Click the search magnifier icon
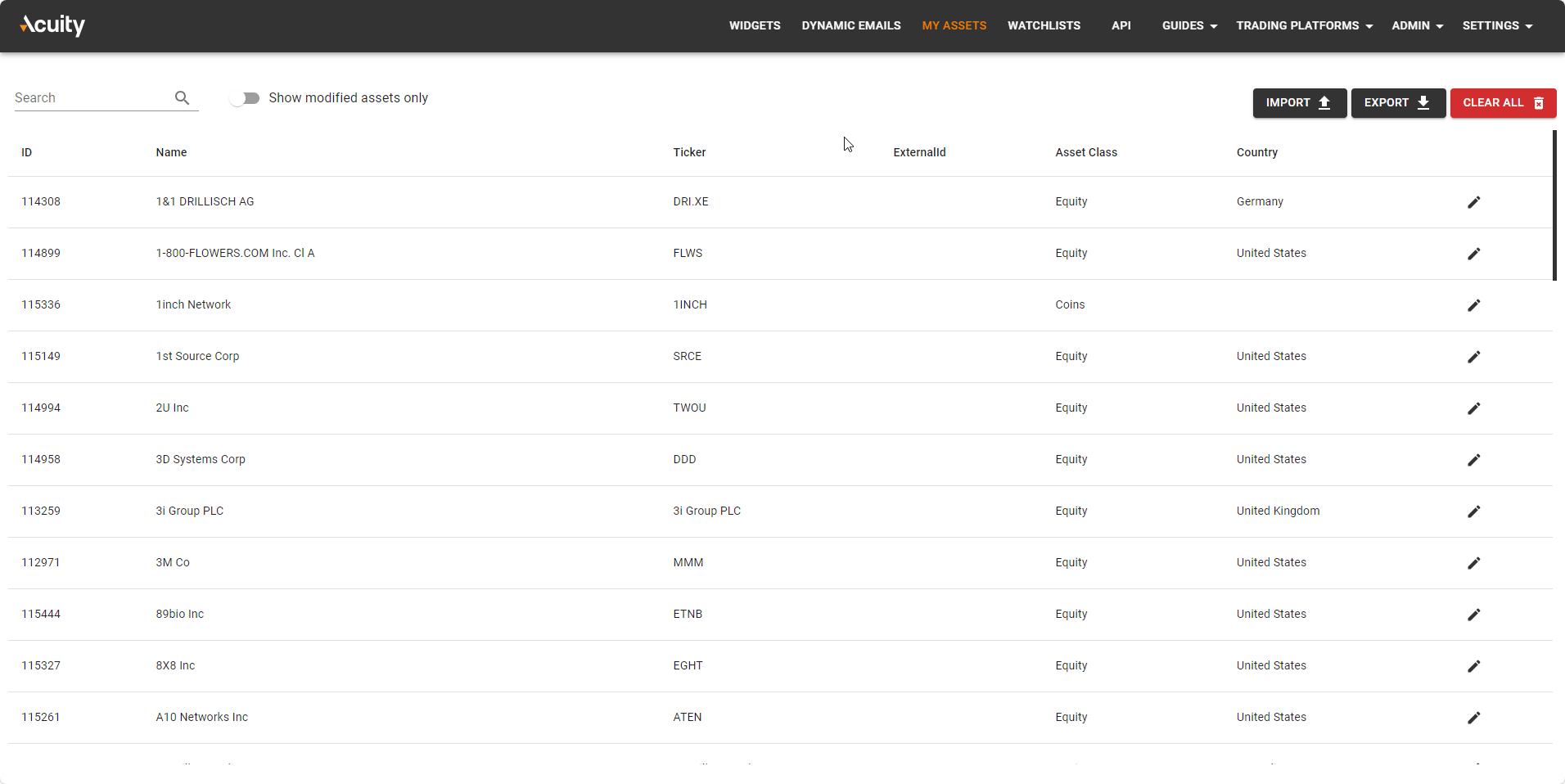1565x784 pixels. [x=182, y=98]
